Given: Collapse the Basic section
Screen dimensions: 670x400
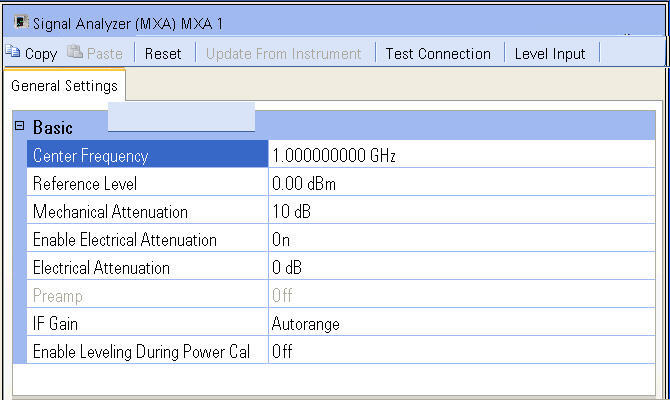Looking at the screenshot, I should point(19,128).
